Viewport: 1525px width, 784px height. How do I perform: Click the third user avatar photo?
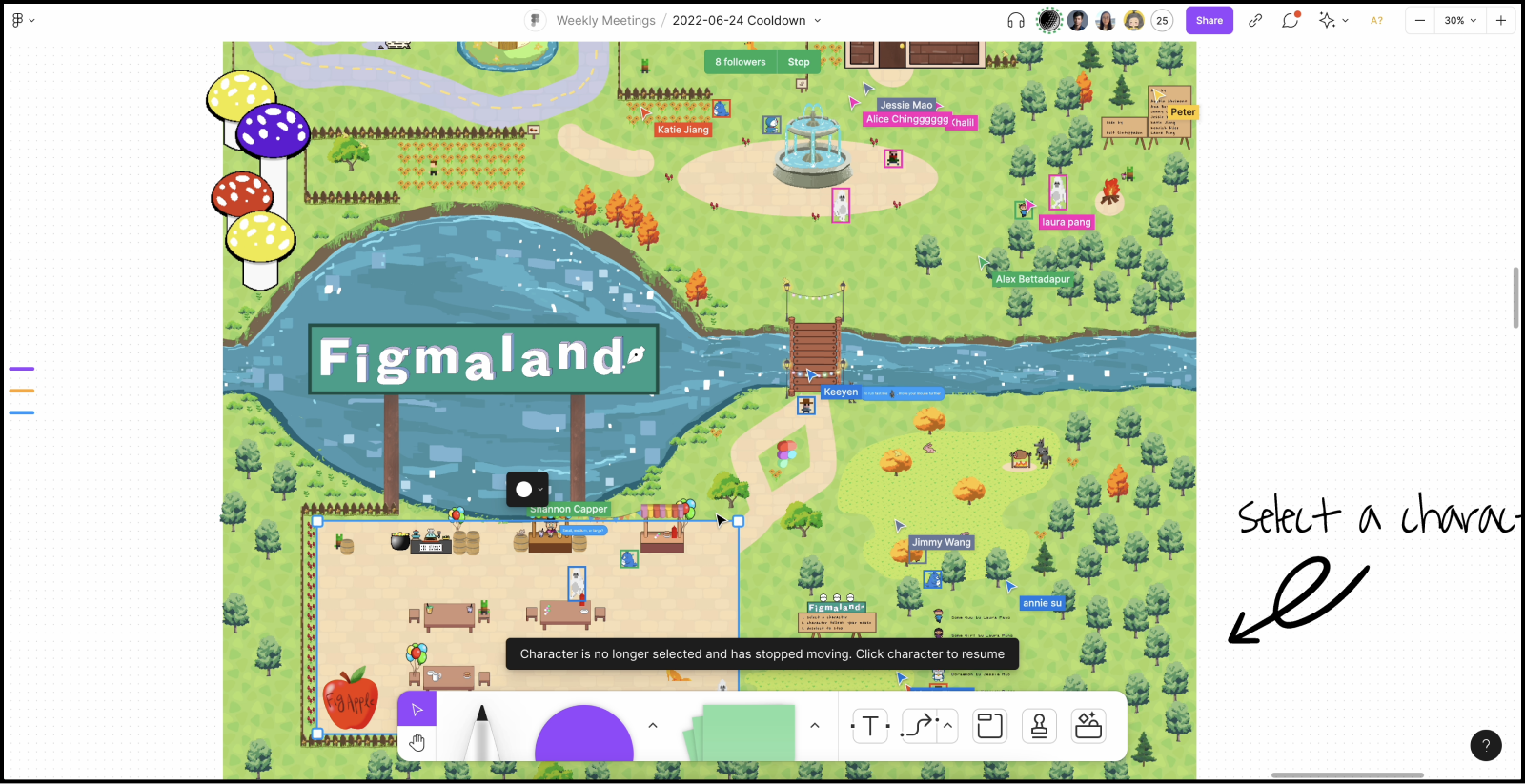[x=1106, y=20]
